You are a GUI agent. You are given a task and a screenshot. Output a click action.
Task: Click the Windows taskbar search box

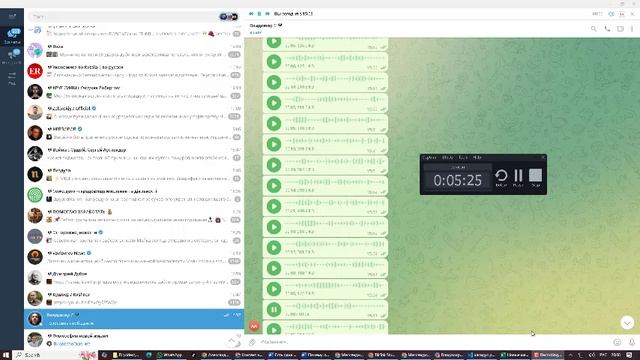coord(55,355)
